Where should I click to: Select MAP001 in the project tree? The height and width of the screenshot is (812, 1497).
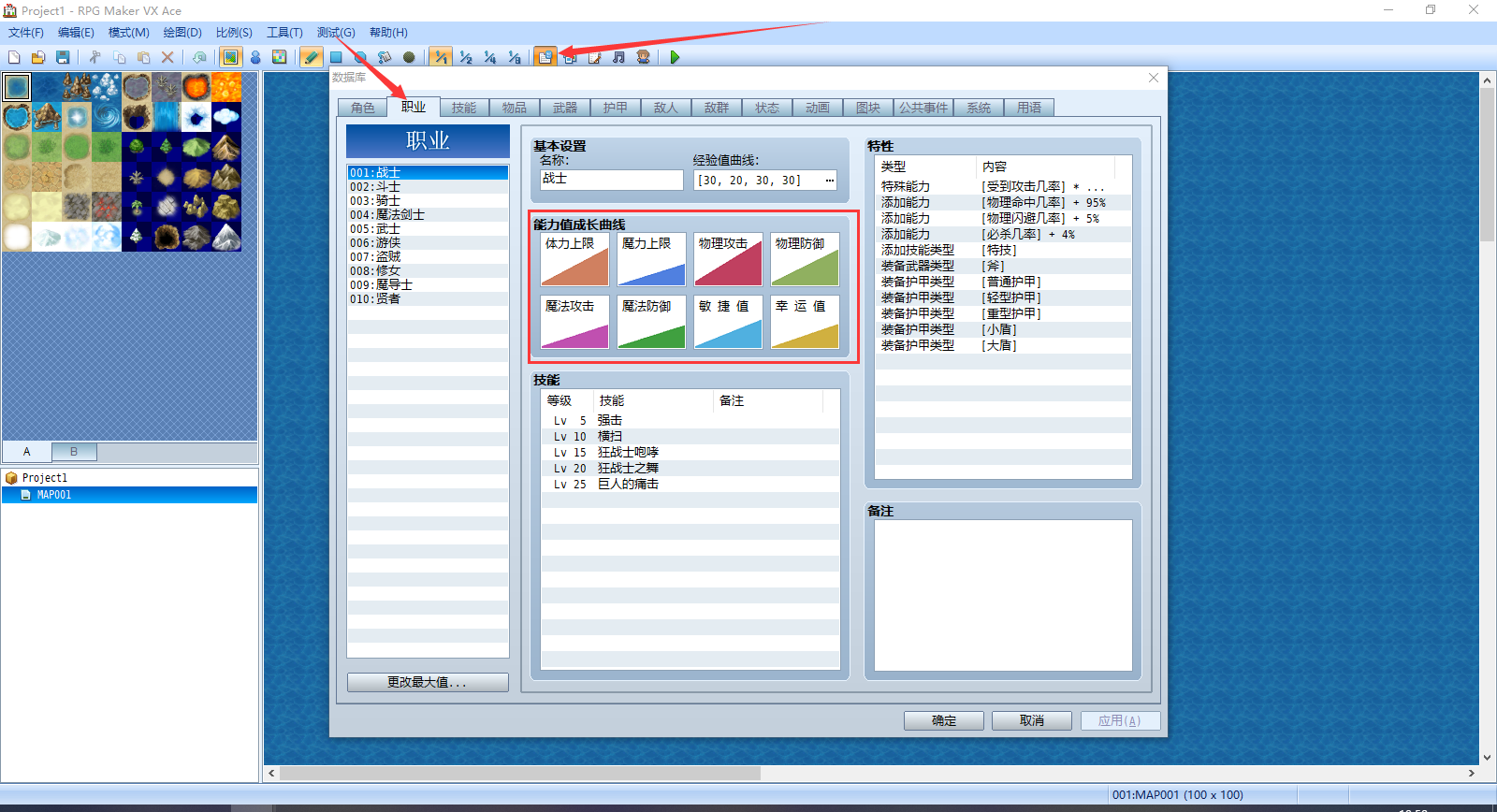129,495
